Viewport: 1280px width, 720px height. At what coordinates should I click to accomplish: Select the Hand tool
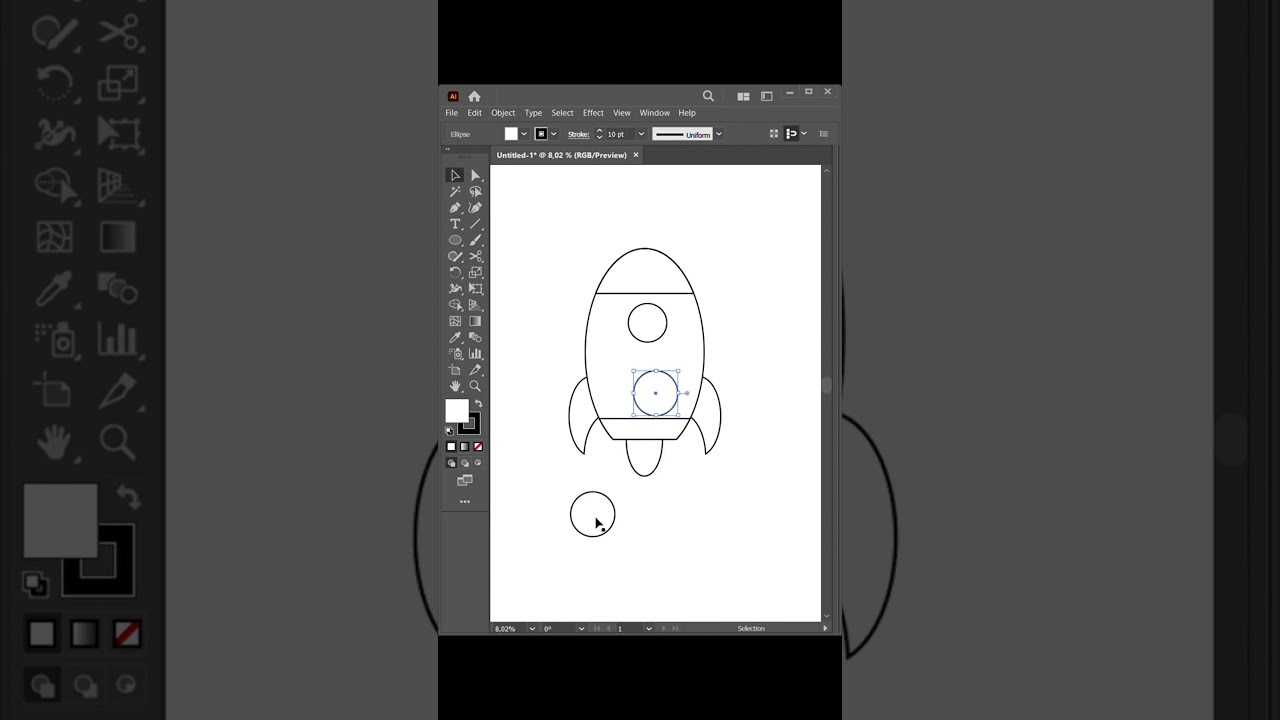tap(455, 386)
